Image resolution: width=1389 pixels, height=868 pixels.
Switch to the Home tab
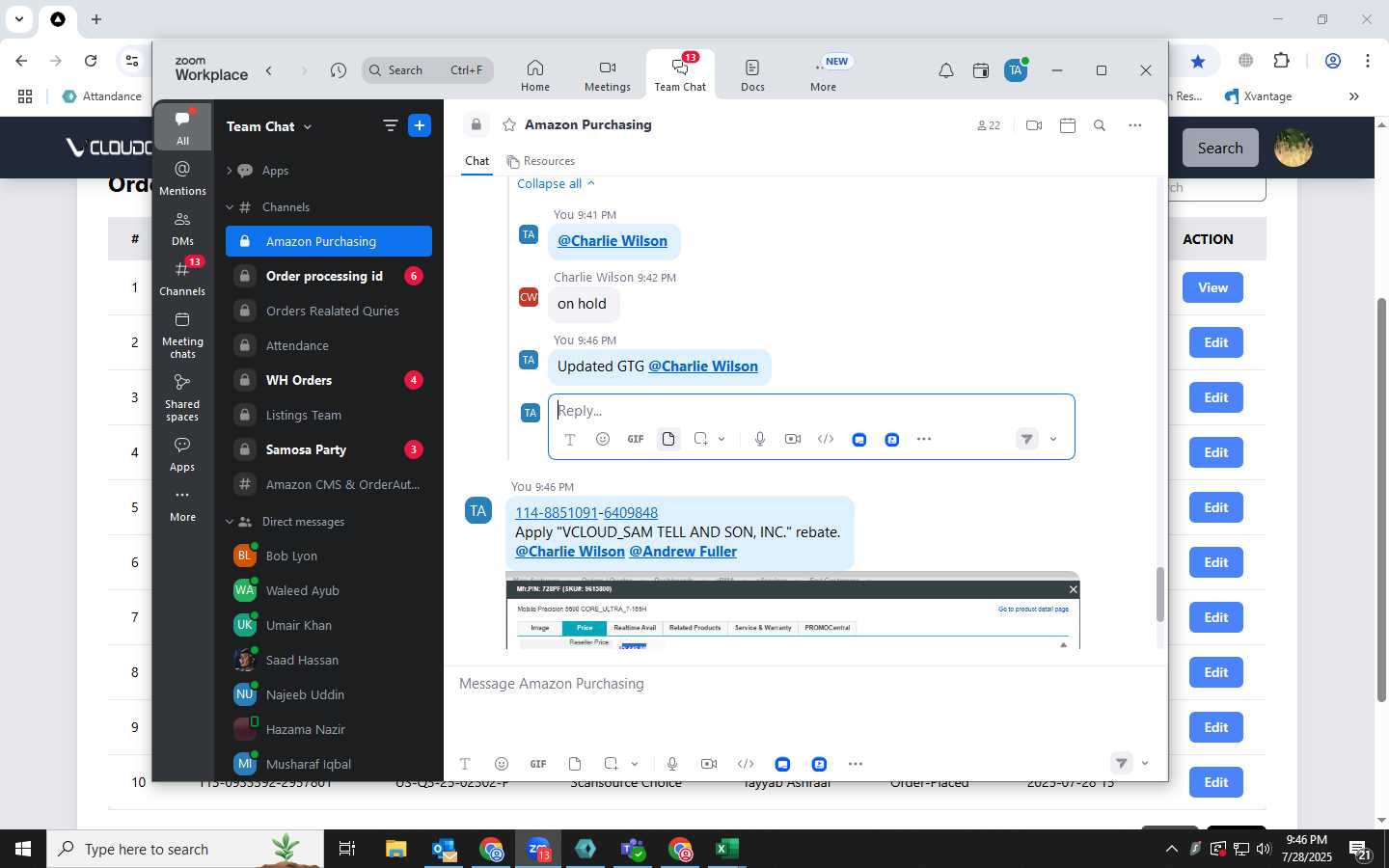pyautogui.click(x=535, y=75)
